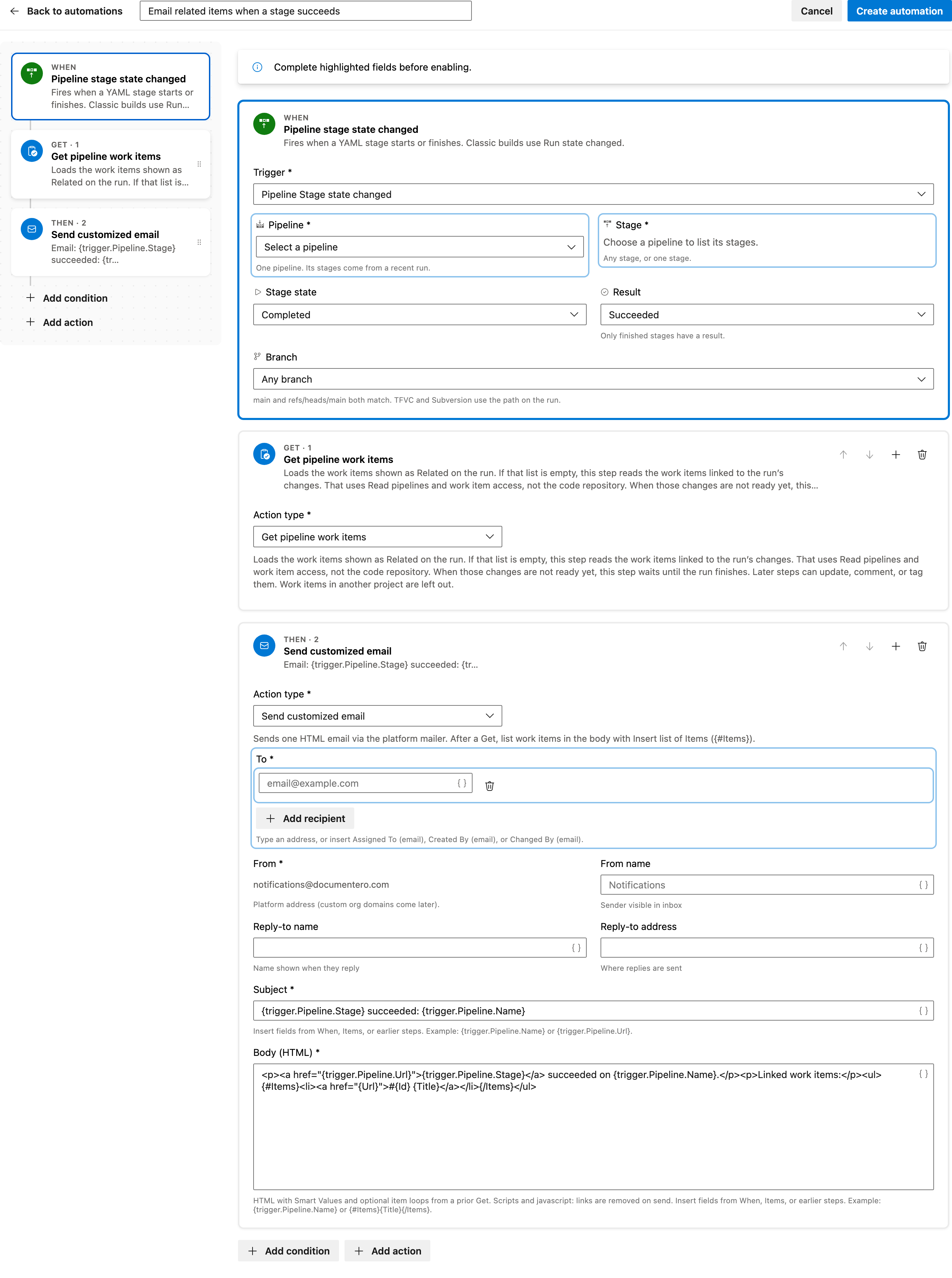Go back to the automations list

pyautogui.click(x=66, y=11)
